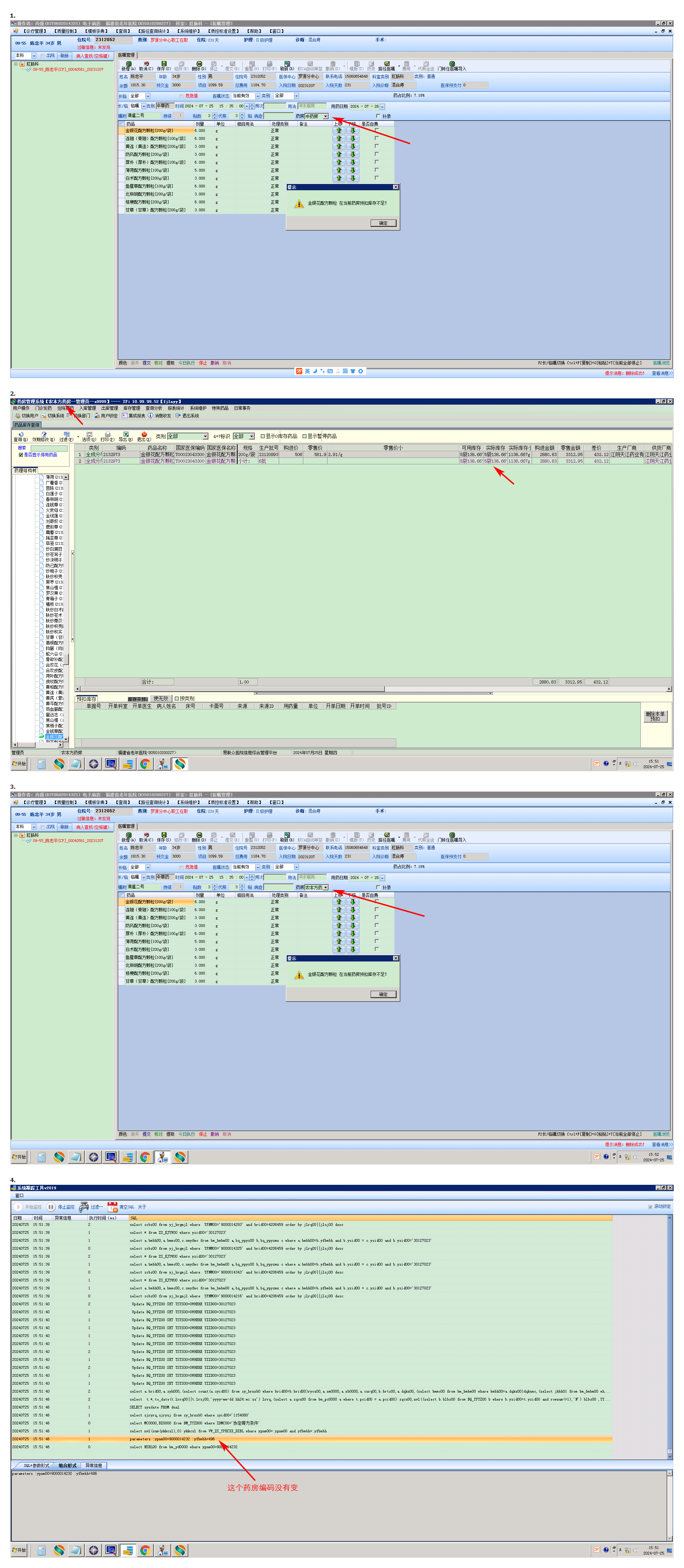Click the 删除本单预扣 button
The image size is (684, 1568).
click(x=655, y=716)
